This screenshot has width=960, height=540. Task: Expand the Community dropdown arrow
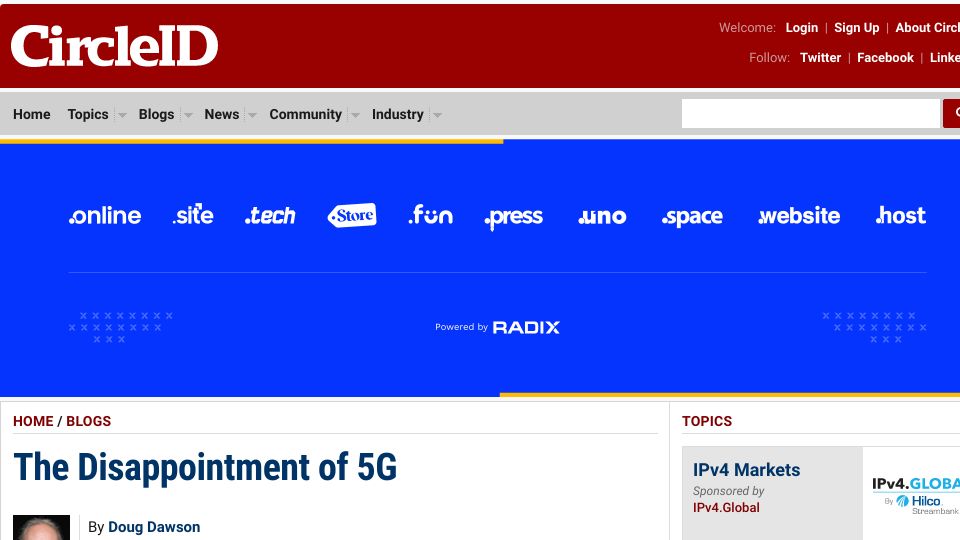pos(354,114)
